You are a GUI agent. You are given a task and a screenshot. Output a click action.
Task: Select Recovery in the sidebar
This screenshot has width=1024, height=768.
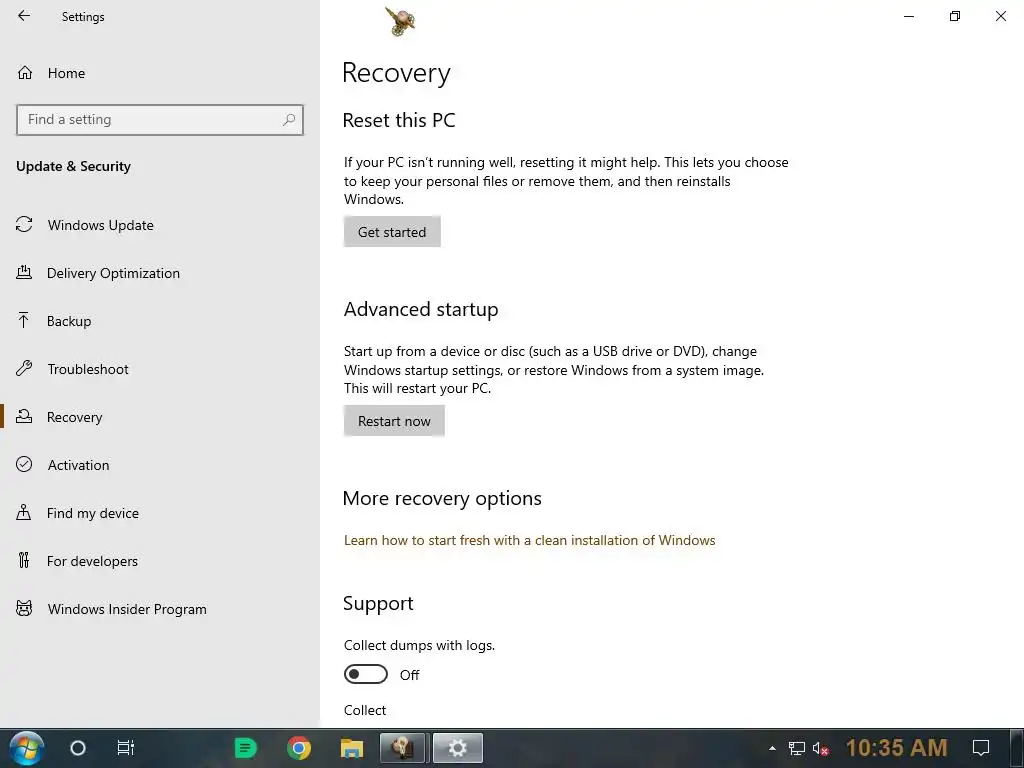[x=160, y=417]
